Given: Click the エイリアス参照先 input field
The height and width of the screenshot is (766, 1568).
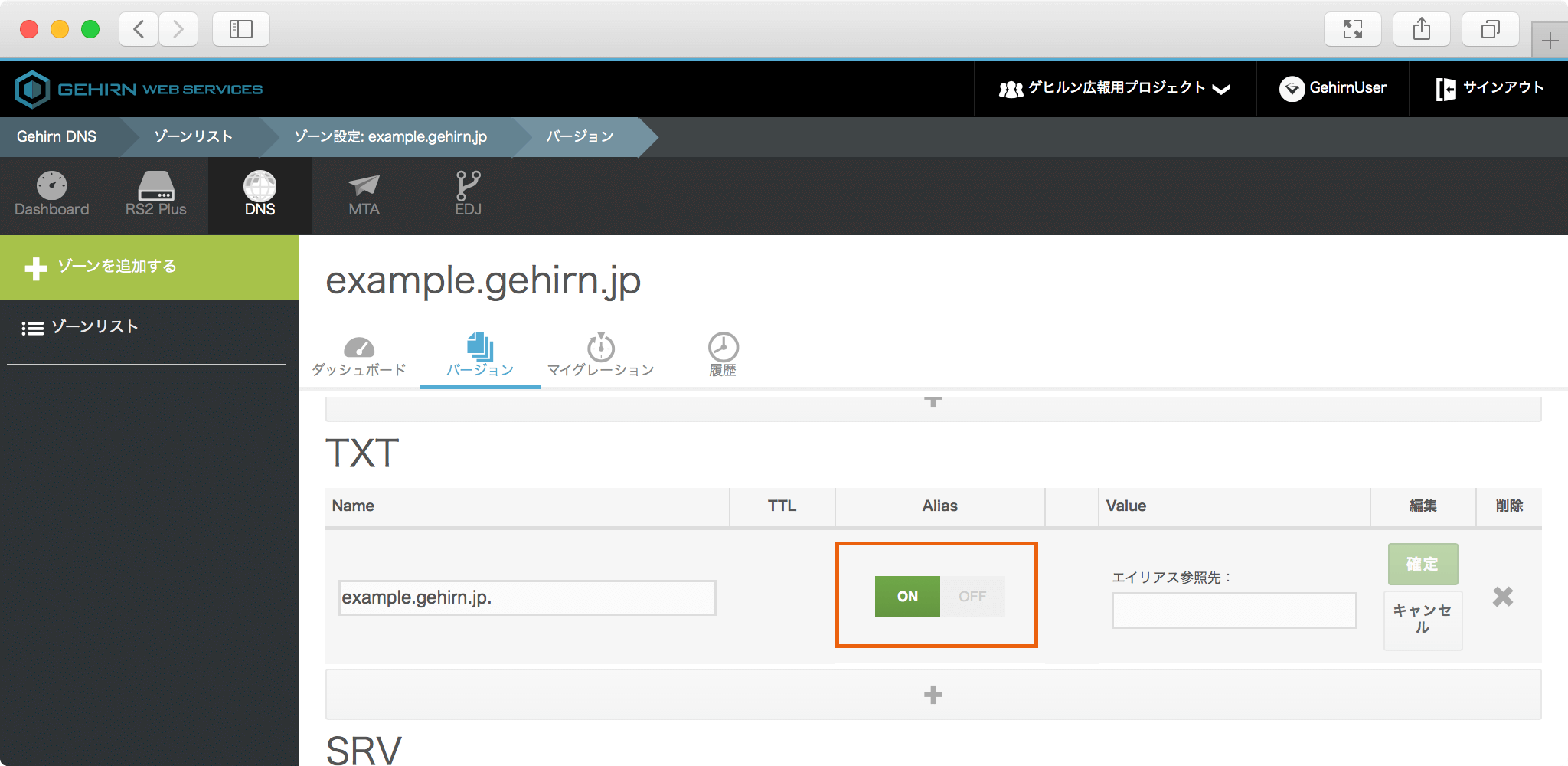Looking at the screenshot, I should point(1233,611).
